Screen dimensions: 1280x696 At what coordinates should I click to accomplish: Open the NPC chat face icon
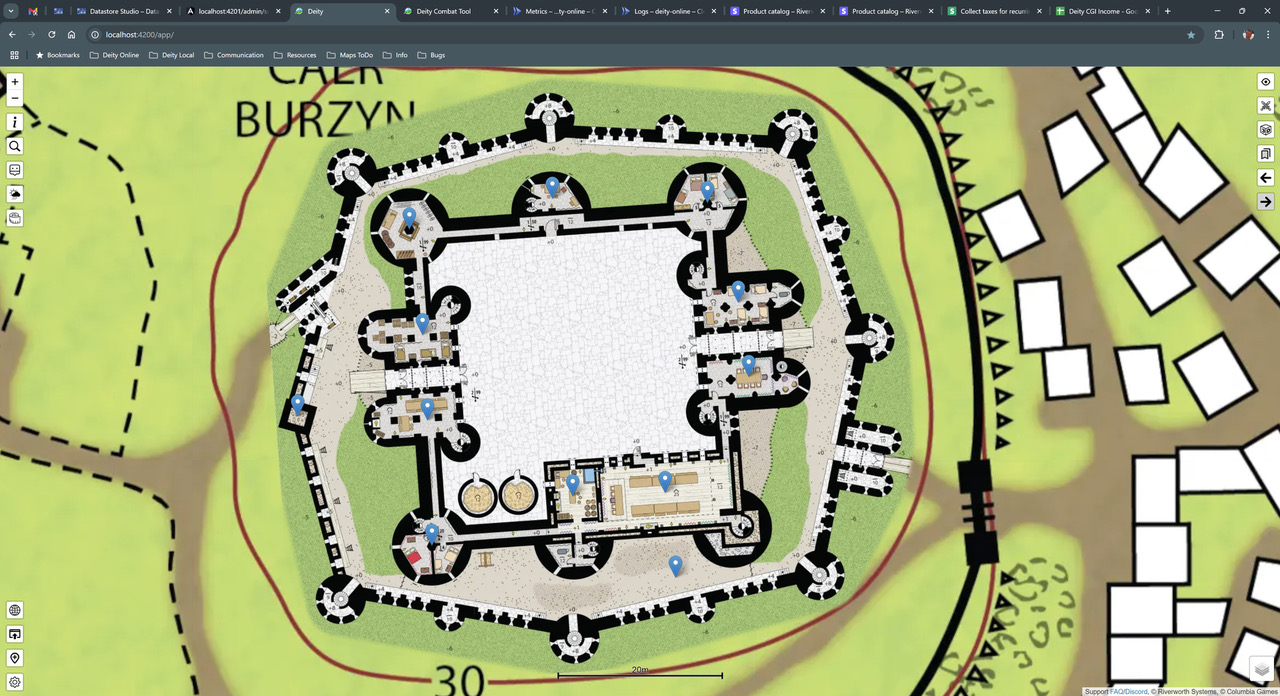point(15,170)
